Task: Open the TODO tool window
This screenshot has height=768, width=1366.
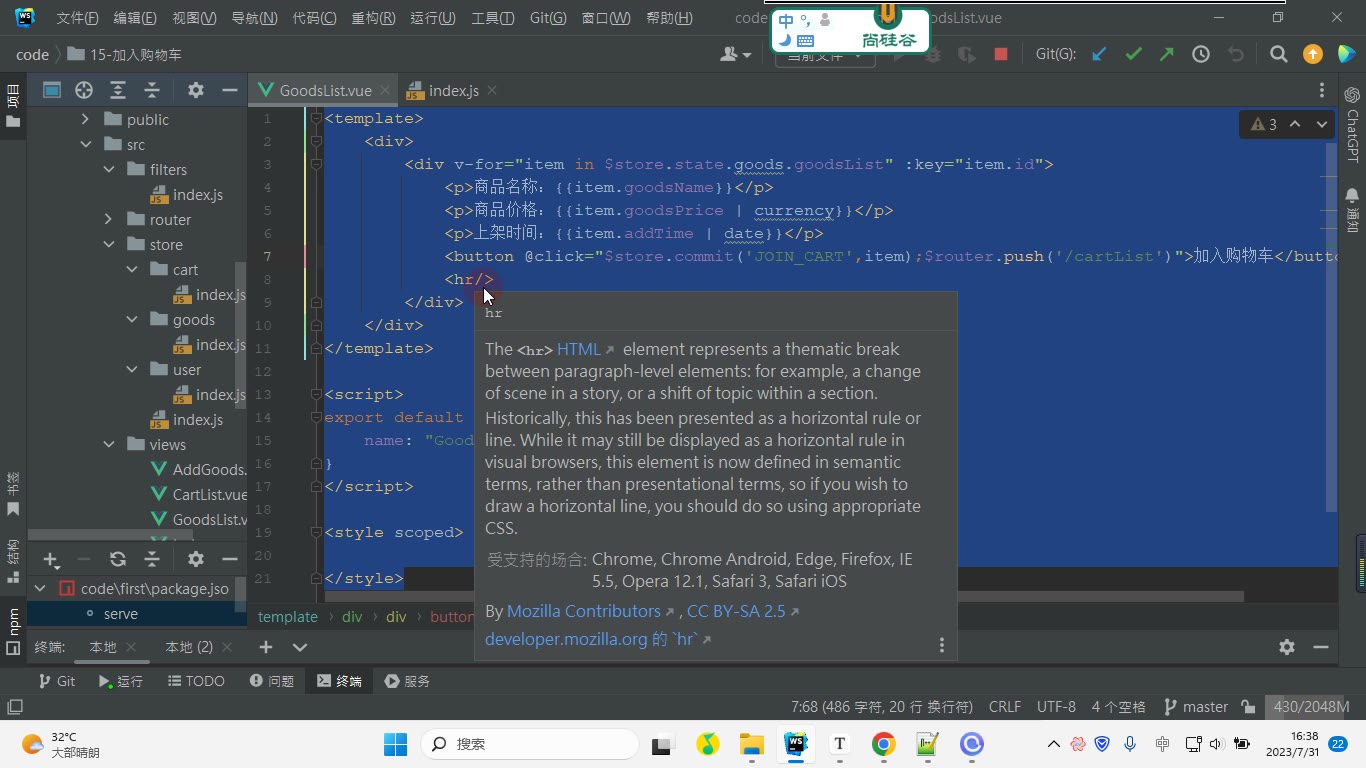Action: click(x=196, y=681)
